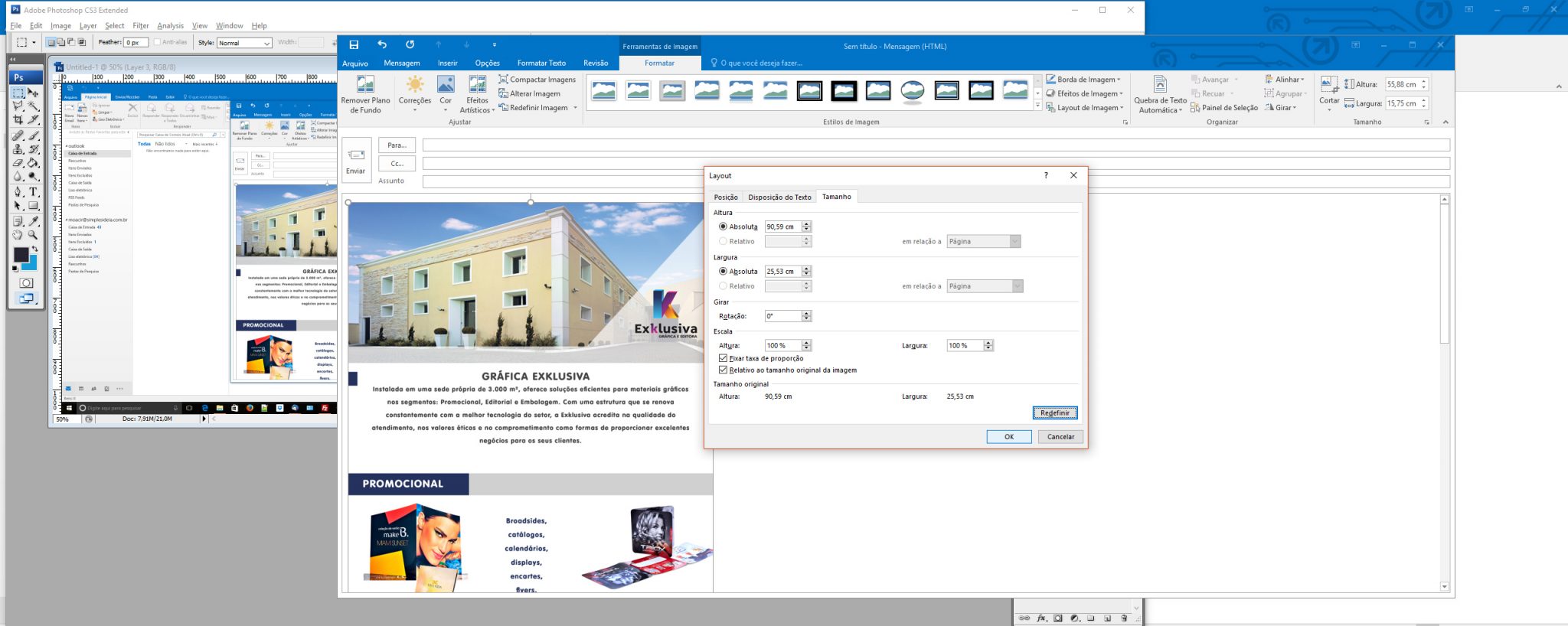Screen dimensions: 1568x626
Task: Toggle Quick Mask mode in Photoshop toolbox
Action: click(26, 283)
